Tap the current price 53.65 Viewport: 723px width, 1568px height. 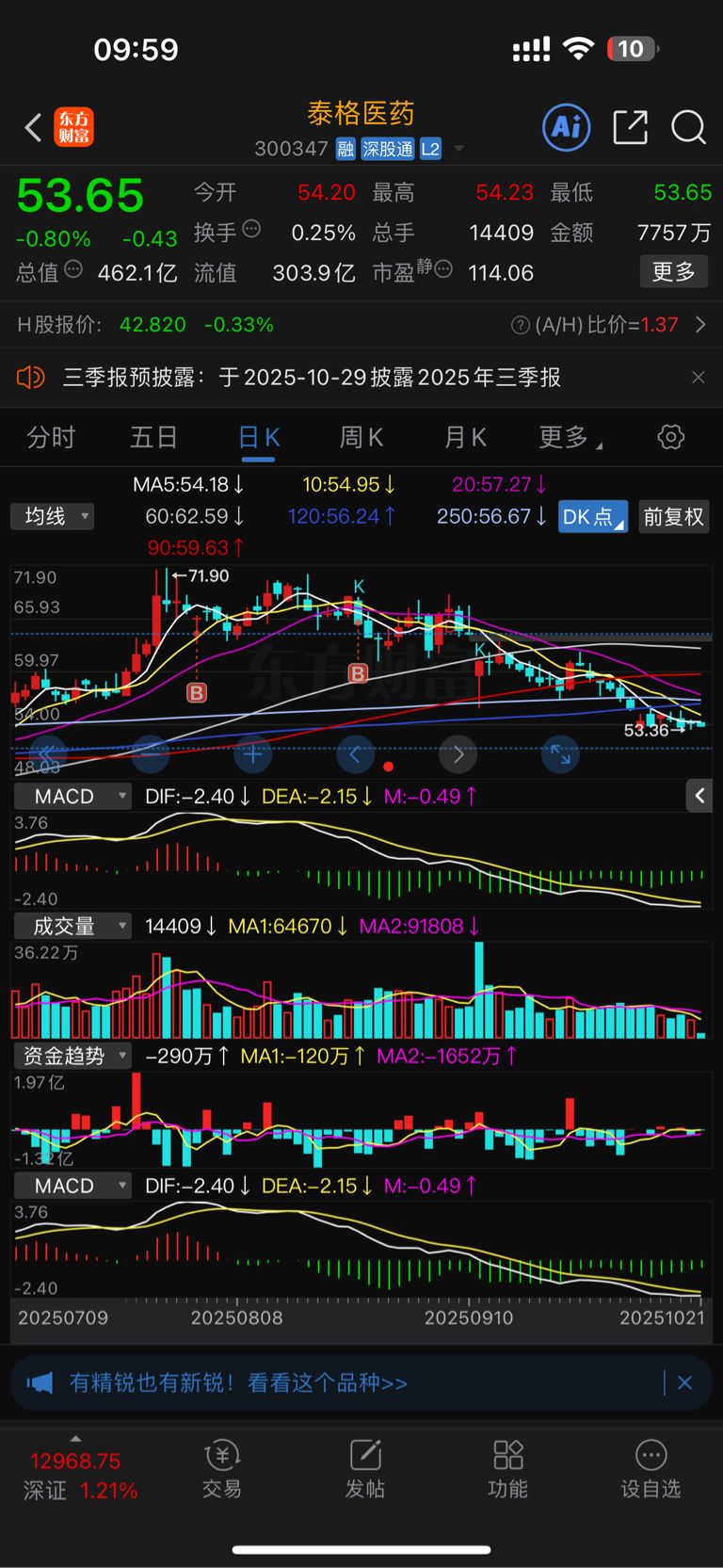pos(80,196)
